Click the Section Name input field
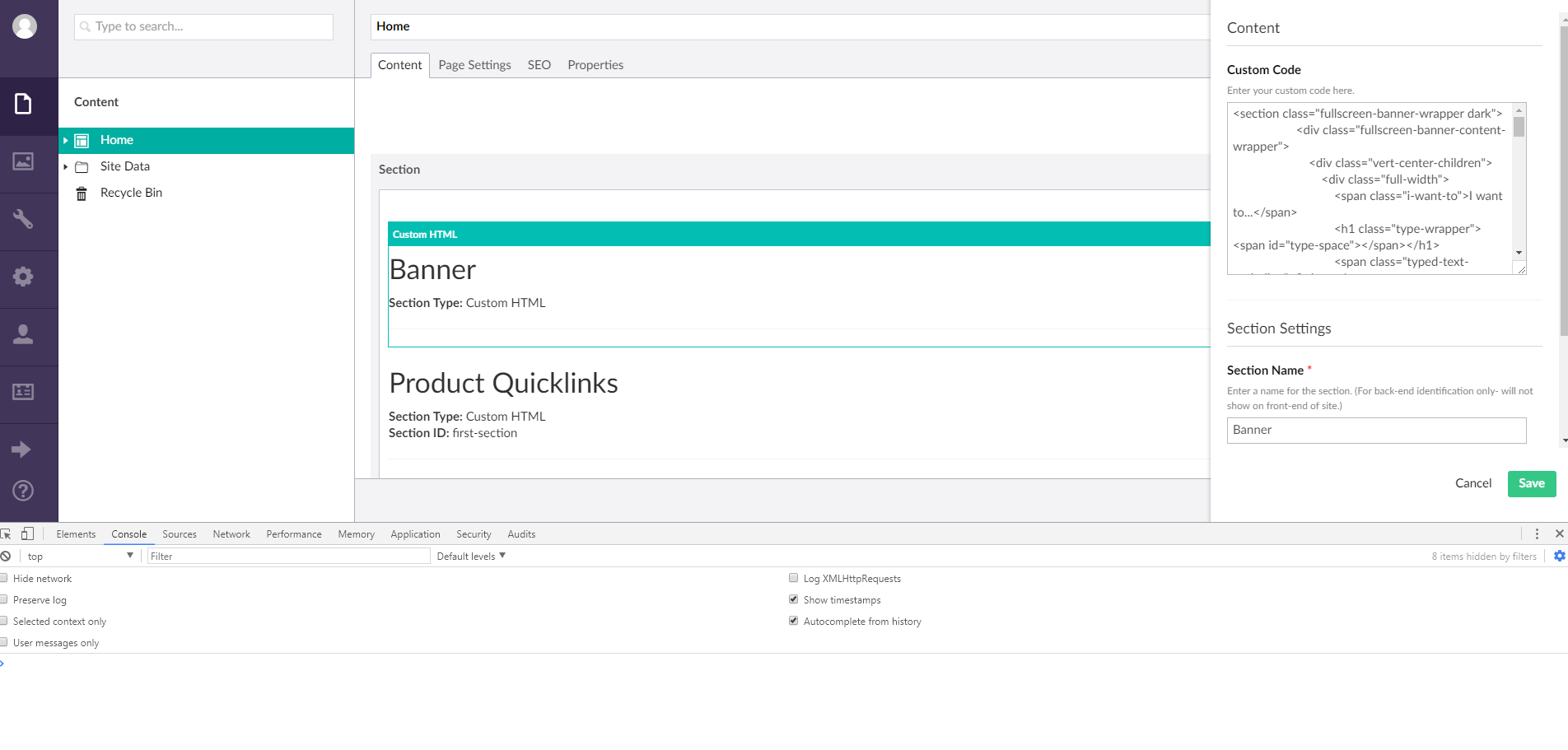The width and height of the screenshot is (1568, 750). tap(1376, 431)
